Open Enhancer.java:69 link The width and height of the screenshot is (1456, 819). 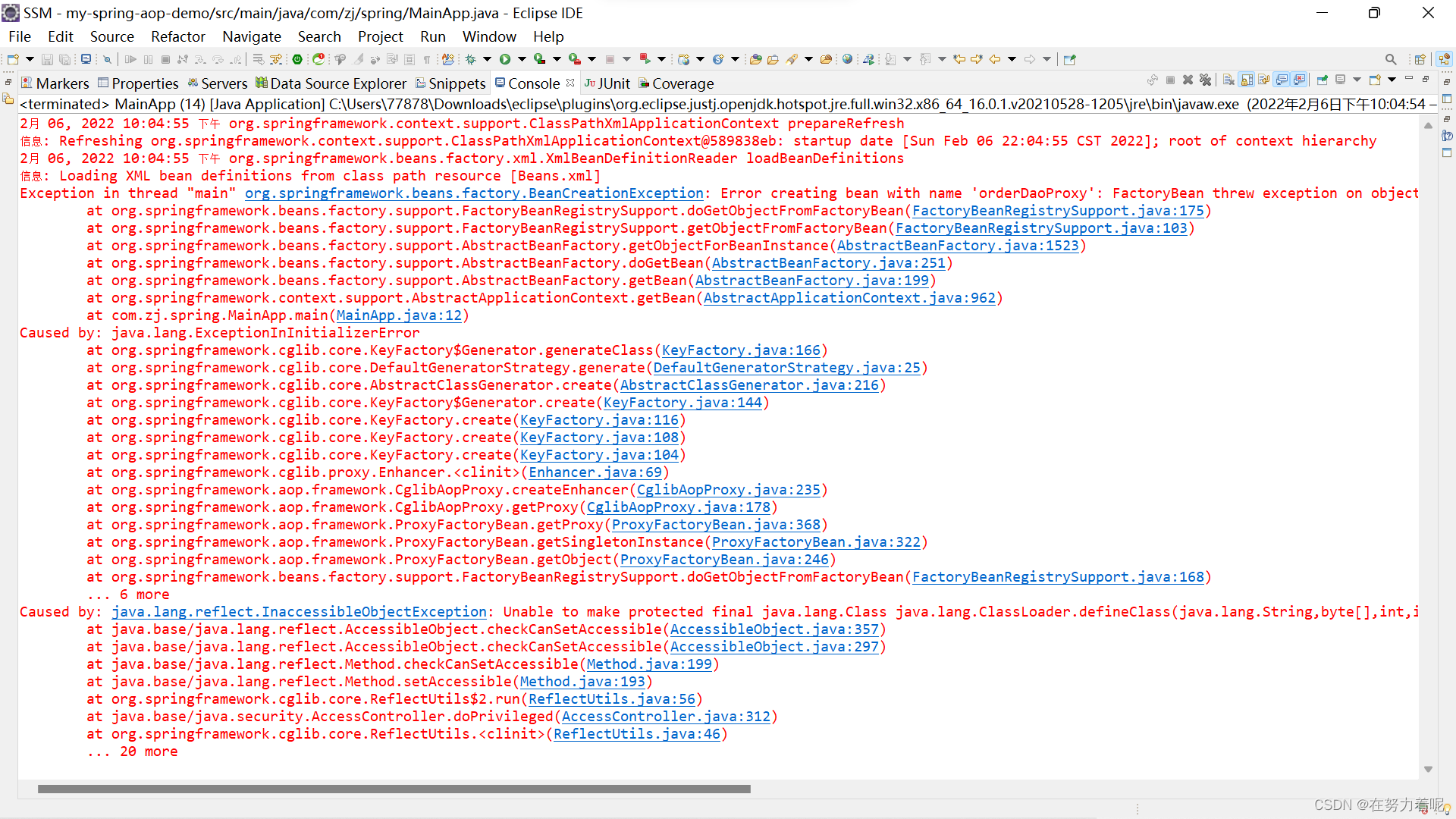595,472
